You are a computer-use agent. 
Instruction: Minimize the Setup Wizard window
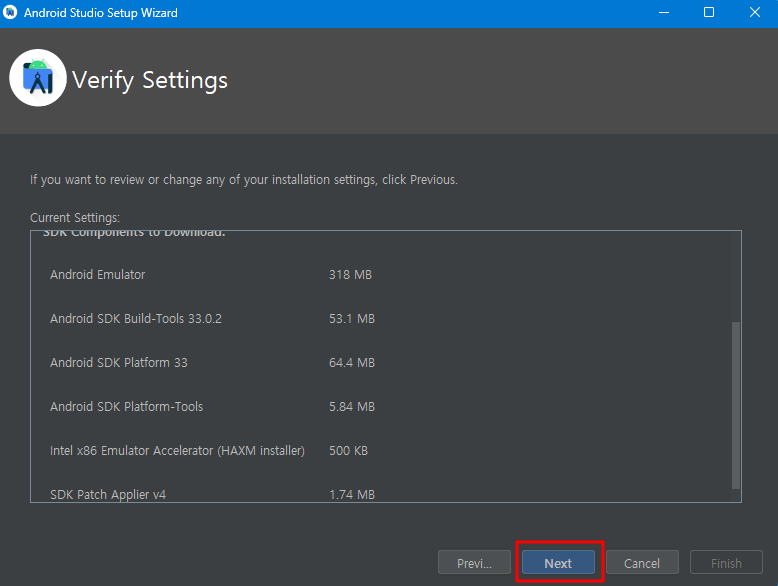[664, 12]
